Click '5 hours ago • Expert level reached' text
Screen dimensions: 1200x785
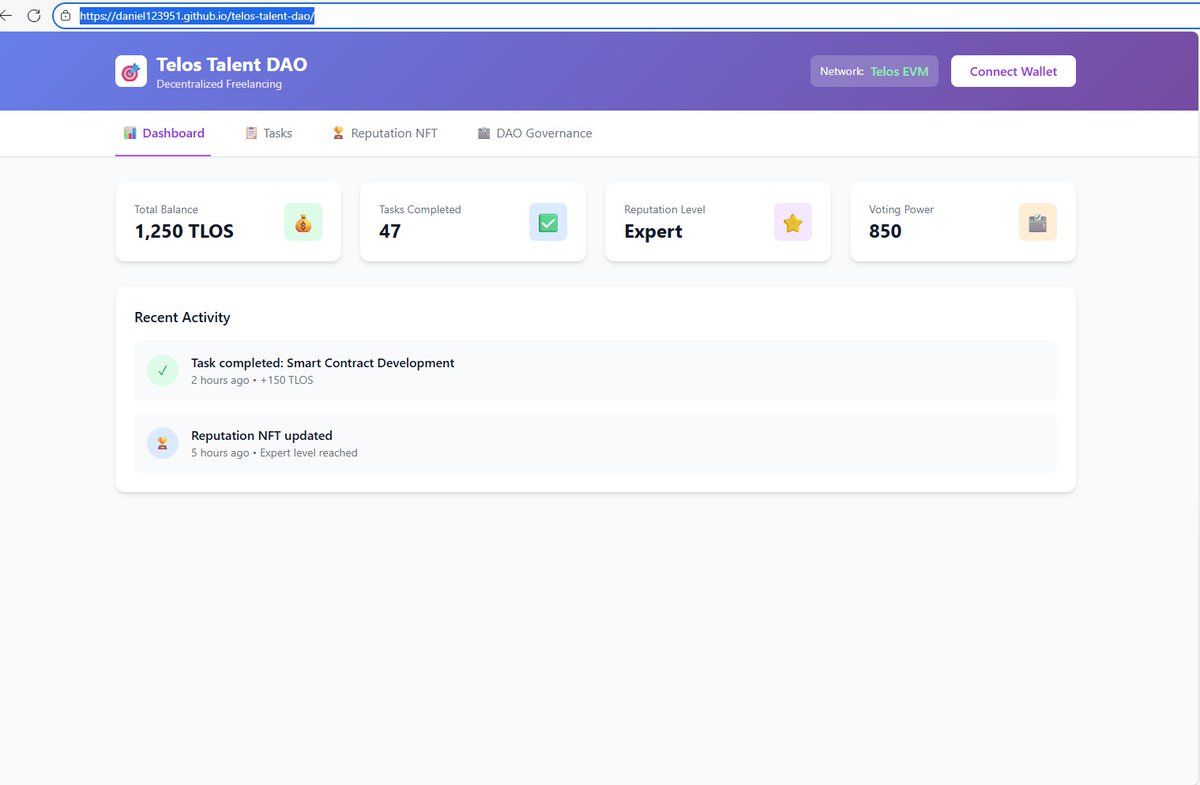(x=274, y=453)
